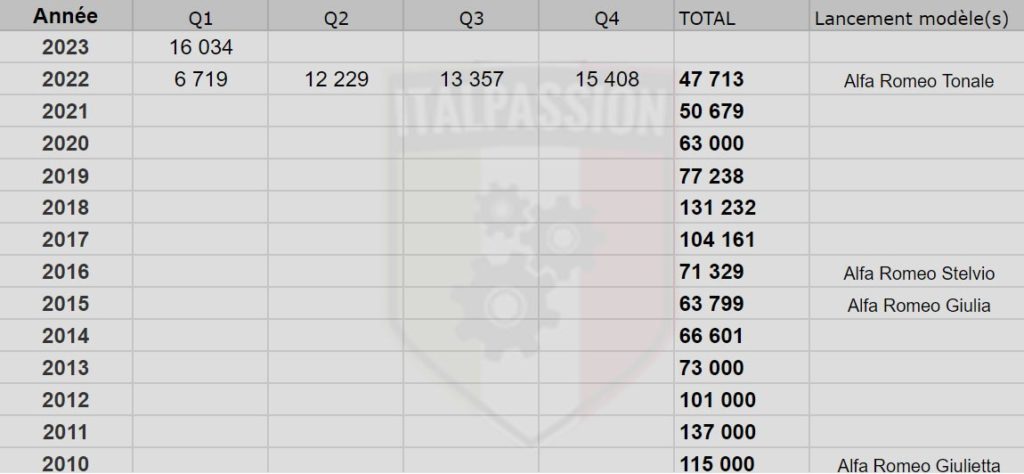This screenshot has width=1024, height=474.
Task: Select the Année column header
Action: (66, 16)
